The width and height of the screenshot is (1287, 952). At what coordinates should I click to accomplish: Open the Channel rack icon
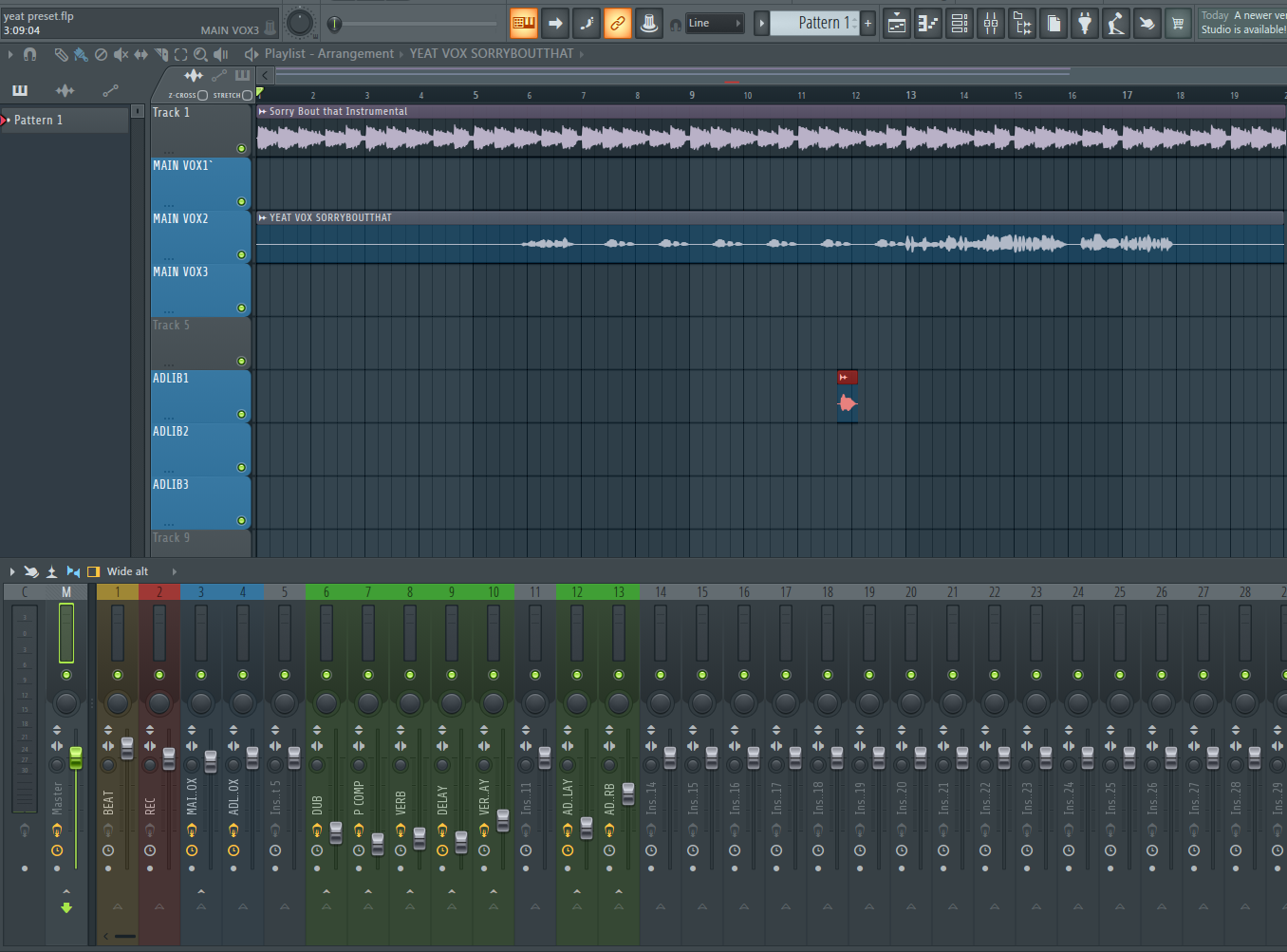pyautogui.click(x=960, y=24)
